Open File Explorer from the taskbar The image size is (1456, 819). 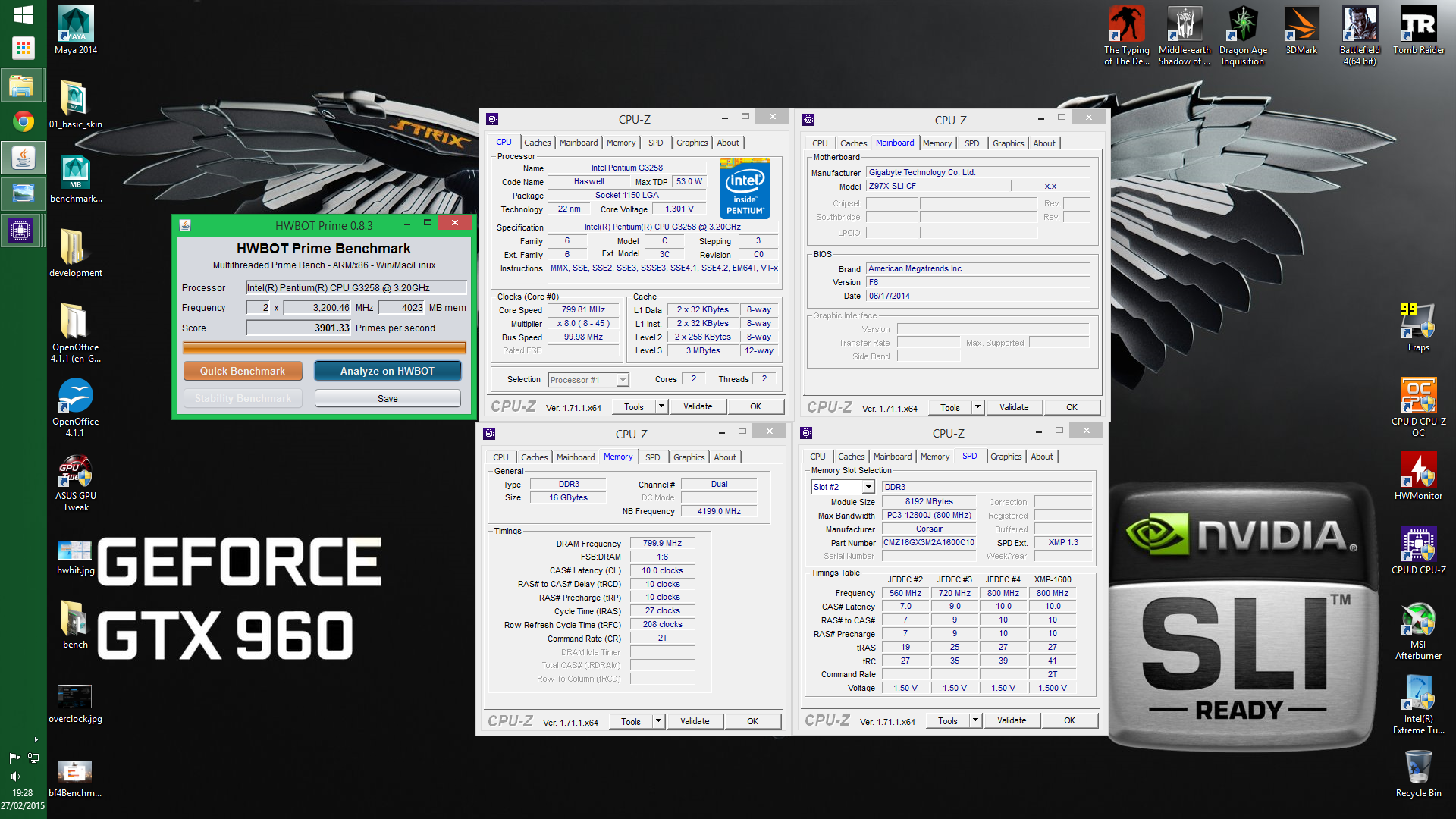[23, 86]
